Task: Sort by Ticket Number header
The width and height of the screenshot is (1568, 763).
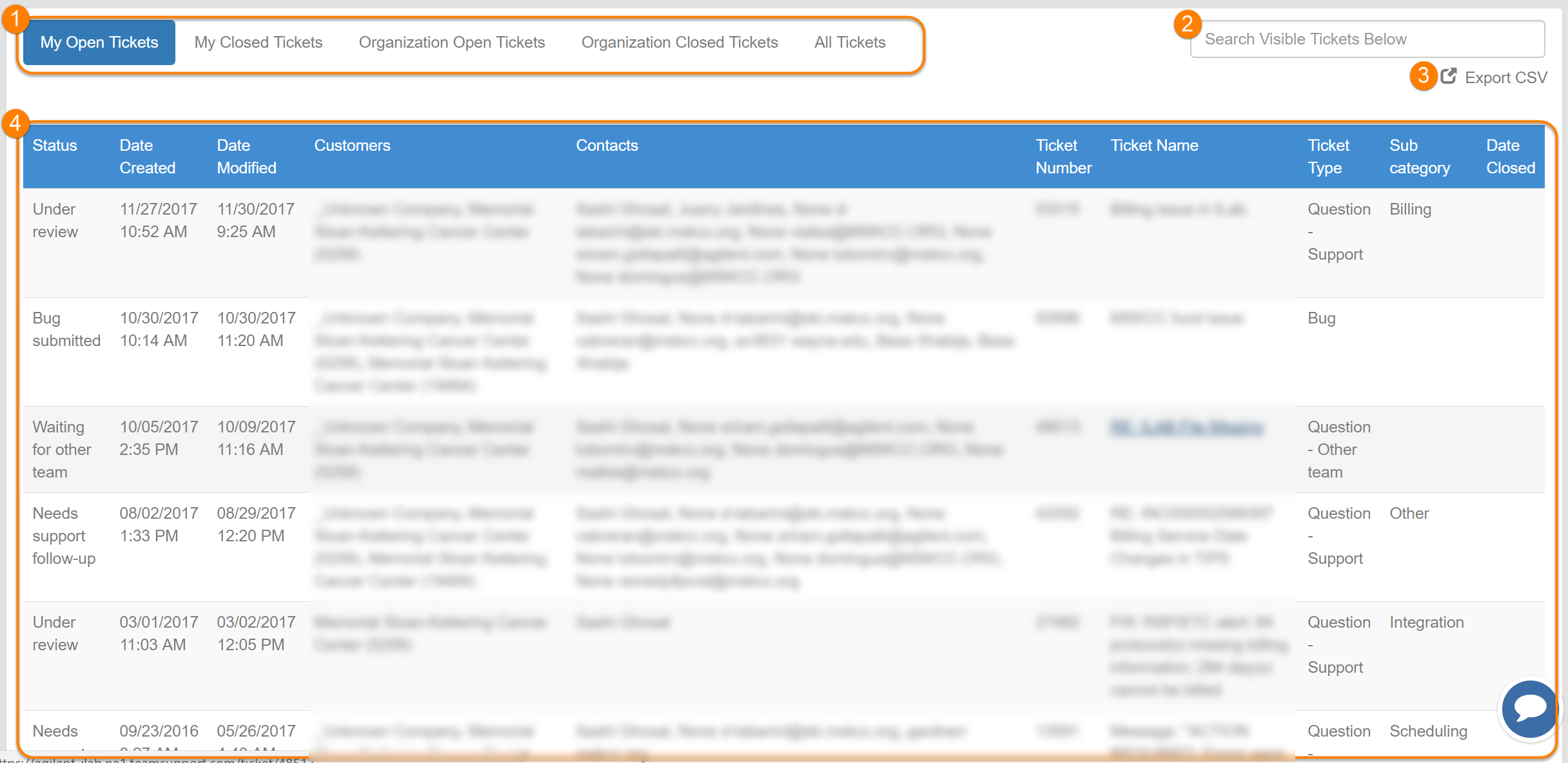Action: coord(1063,157)
